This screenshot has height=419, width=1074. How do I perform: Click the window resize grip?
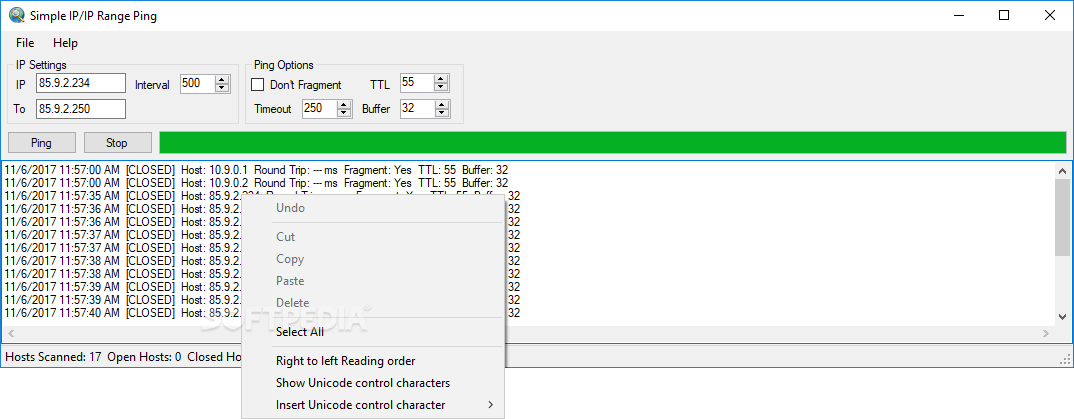click(1066, 359)
